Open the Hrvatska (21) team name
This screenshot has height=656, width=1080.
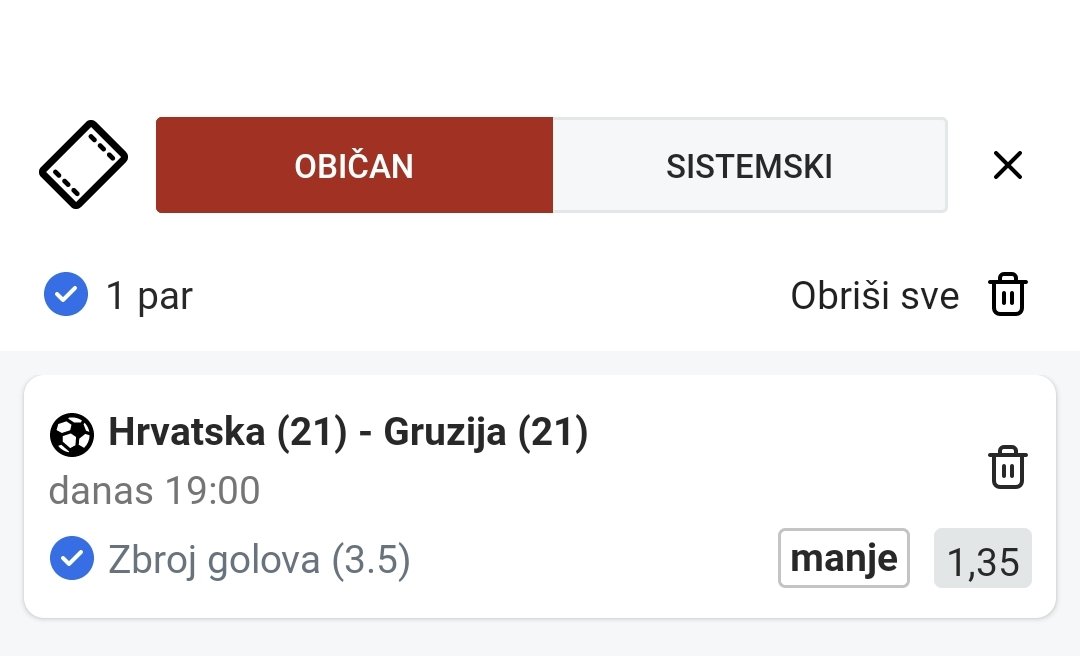228,432
